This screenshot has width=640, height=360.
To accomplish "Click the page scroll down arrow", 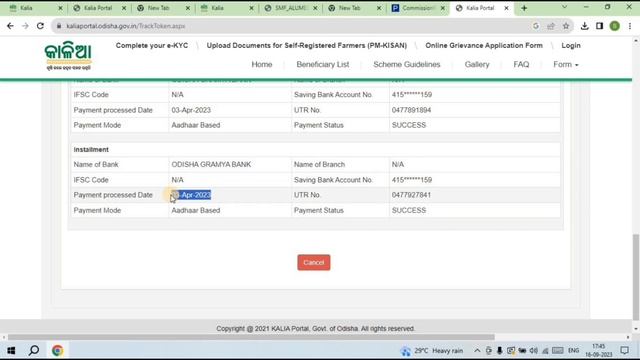I will [x=636, y=329].
